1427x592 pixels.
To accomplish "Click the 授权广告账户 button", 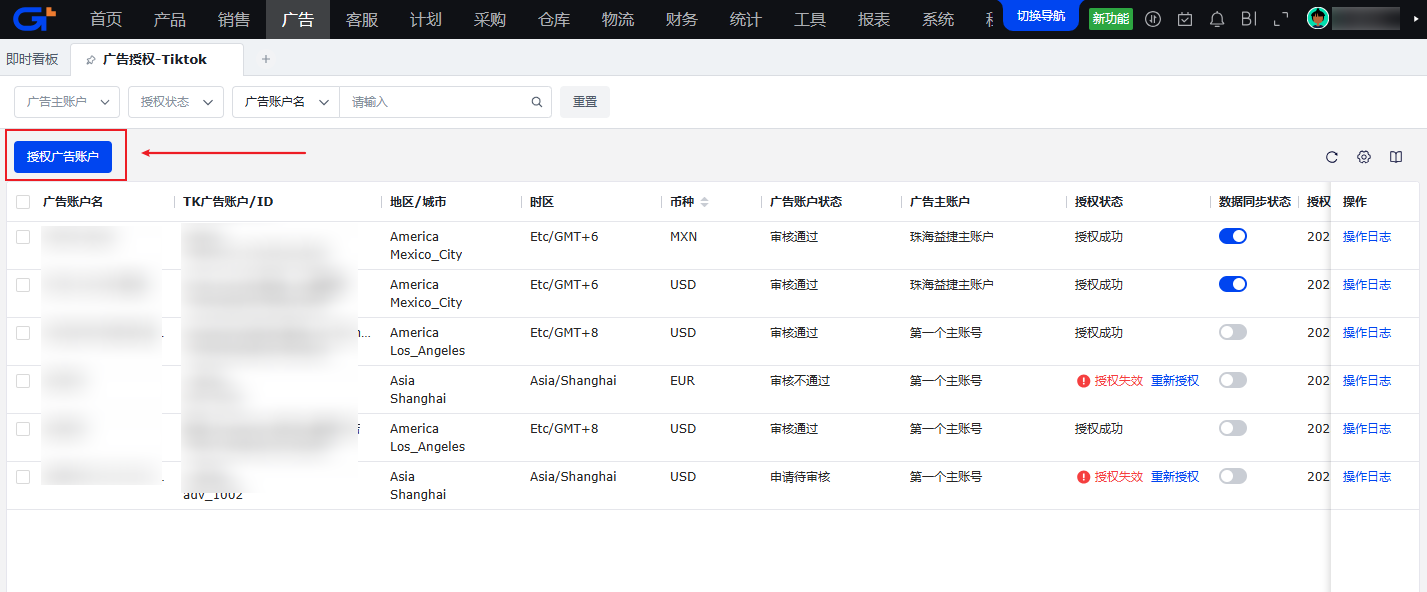I will pos(63,157).
